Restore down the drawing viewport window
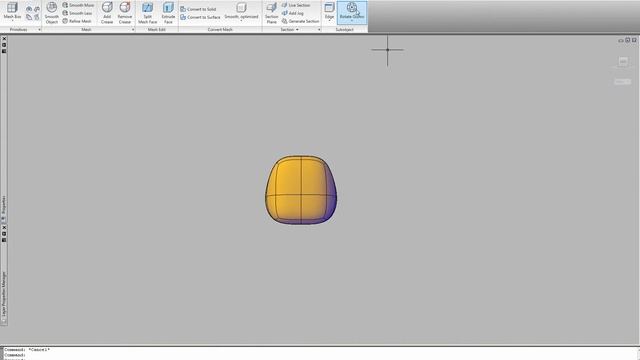 pyautogui.click(x=627, y=40)
